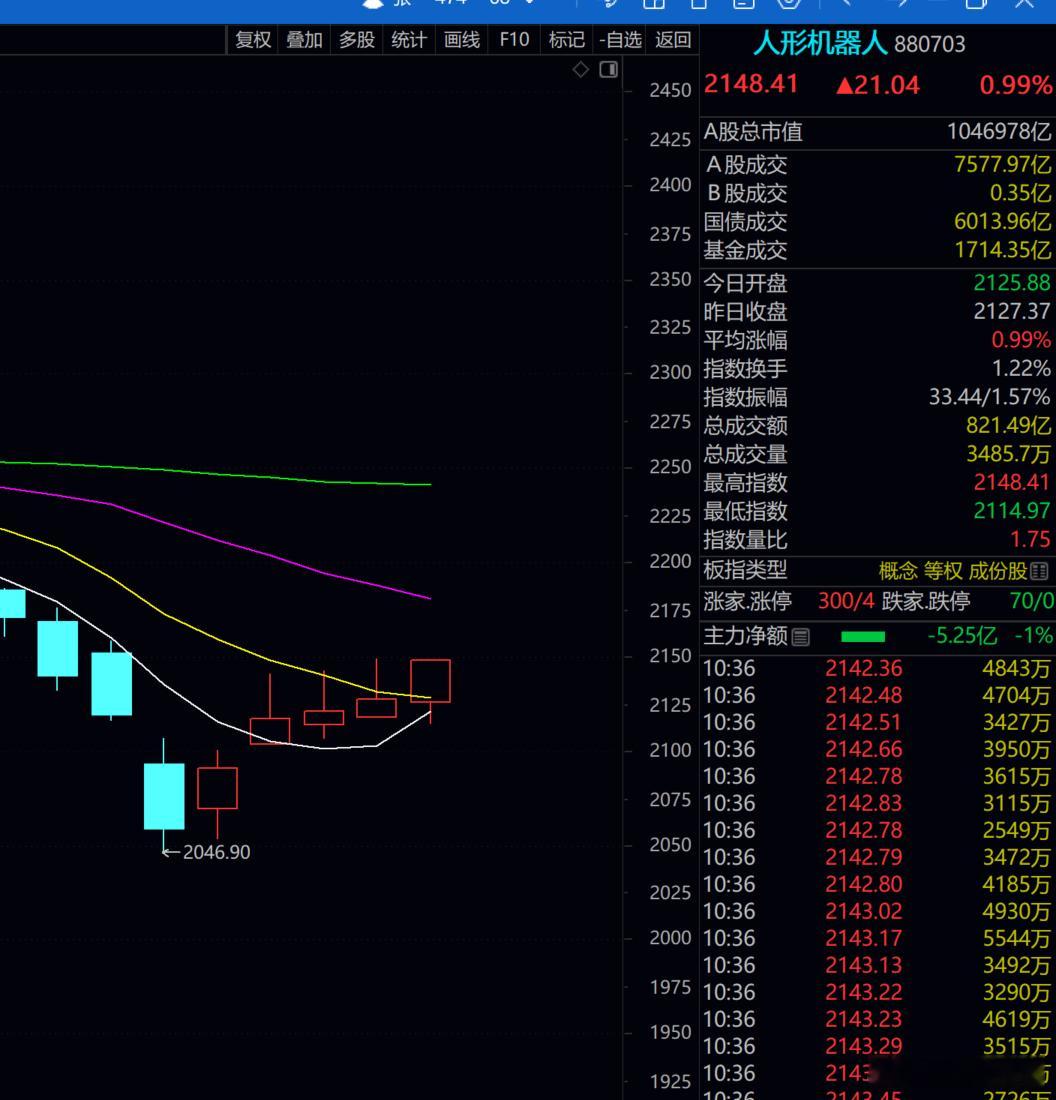Image resolution: width=1056 pixels, height=1100 pixels.
Task: Click the 0.99% header percentage change
Action: pos(1016,86)
